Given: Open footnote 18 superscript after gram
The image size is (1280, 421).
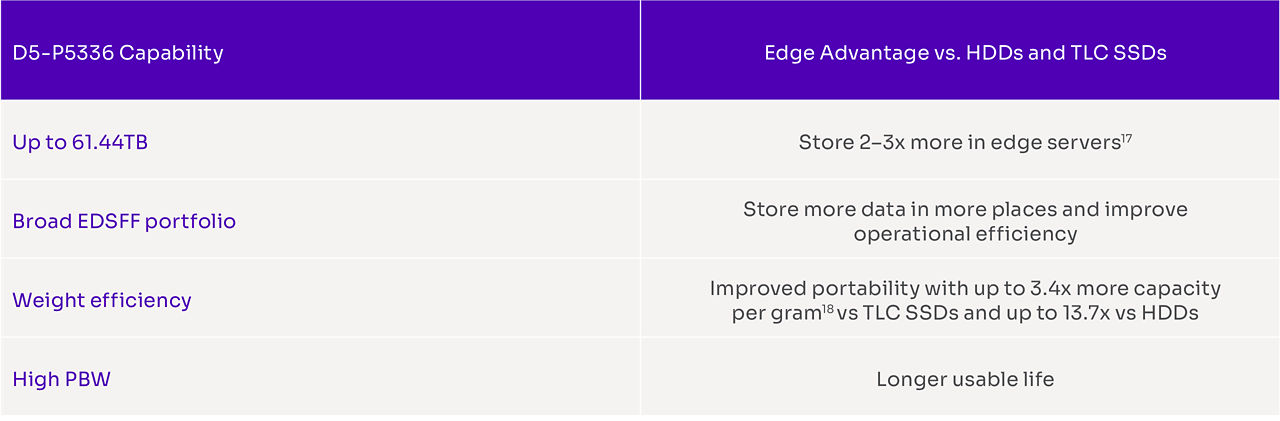Looking at the screenshot, I should pyautogui.click(x=827, y=307).
